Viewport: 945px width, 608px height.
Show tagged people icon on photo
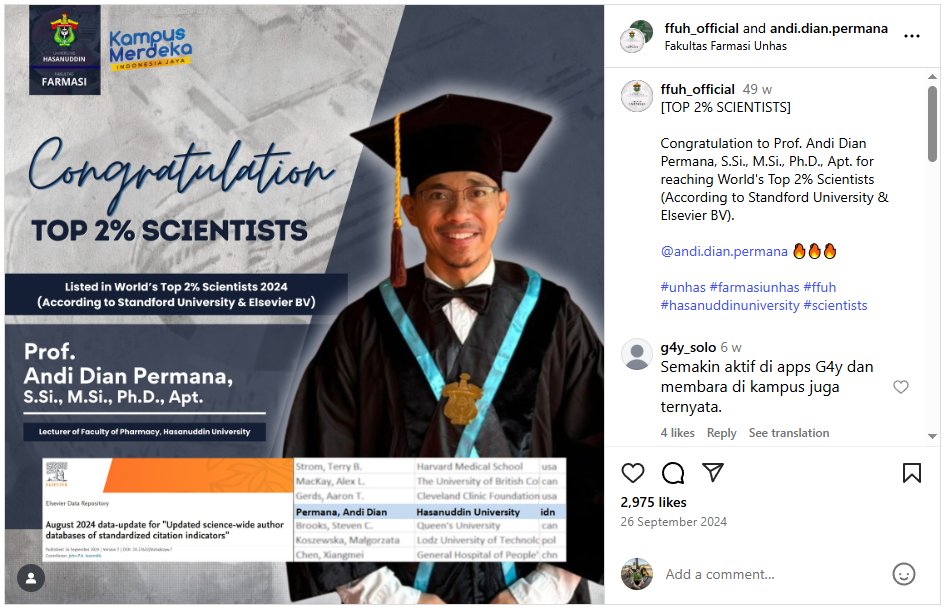[x=31, y=578]
